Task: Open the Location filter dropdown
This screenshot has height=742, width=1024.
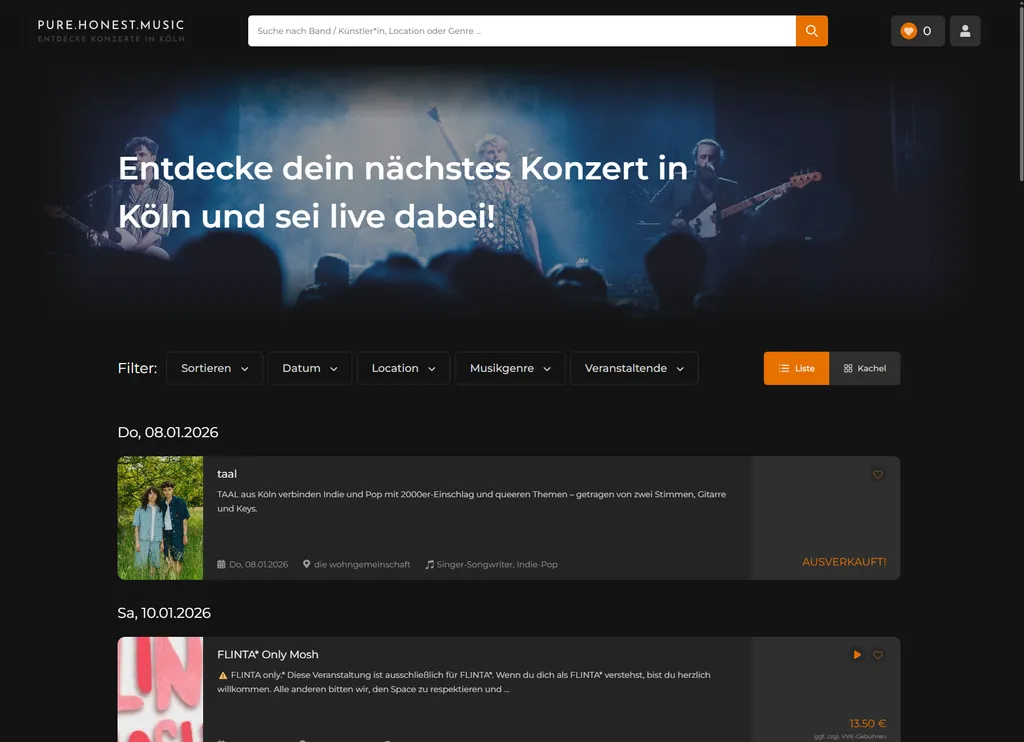Action: (403, 368)
